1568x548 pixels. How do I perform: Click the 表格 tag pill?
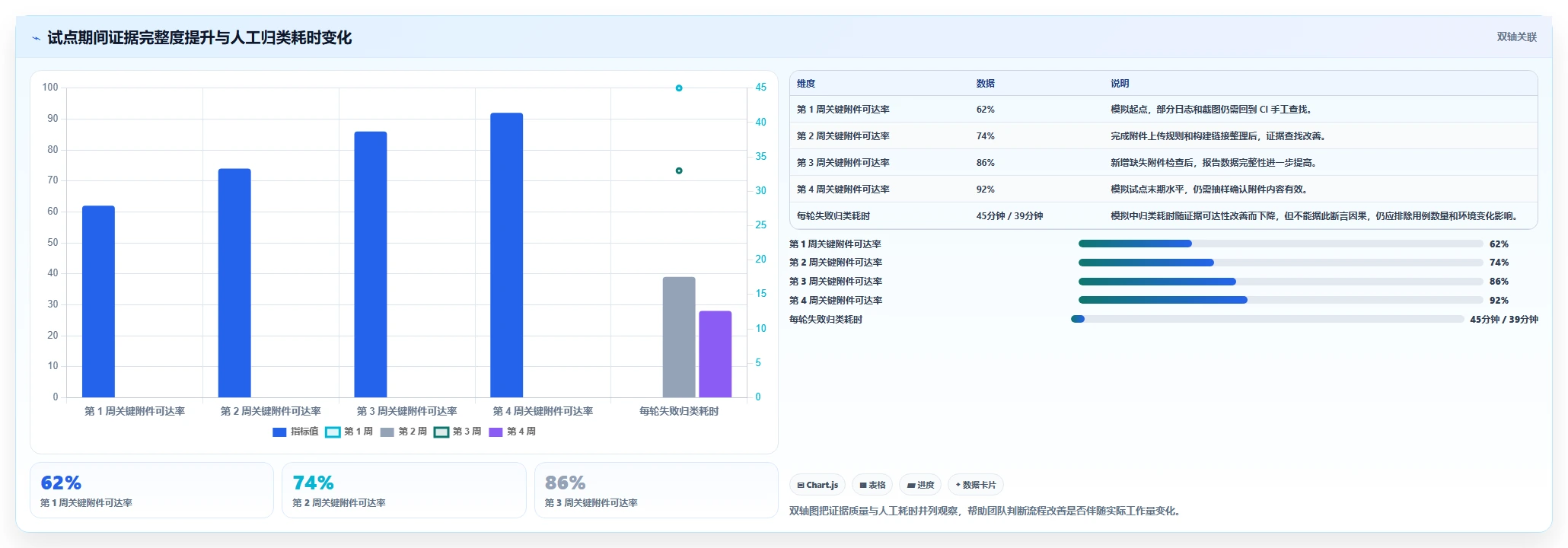[872, 485]
